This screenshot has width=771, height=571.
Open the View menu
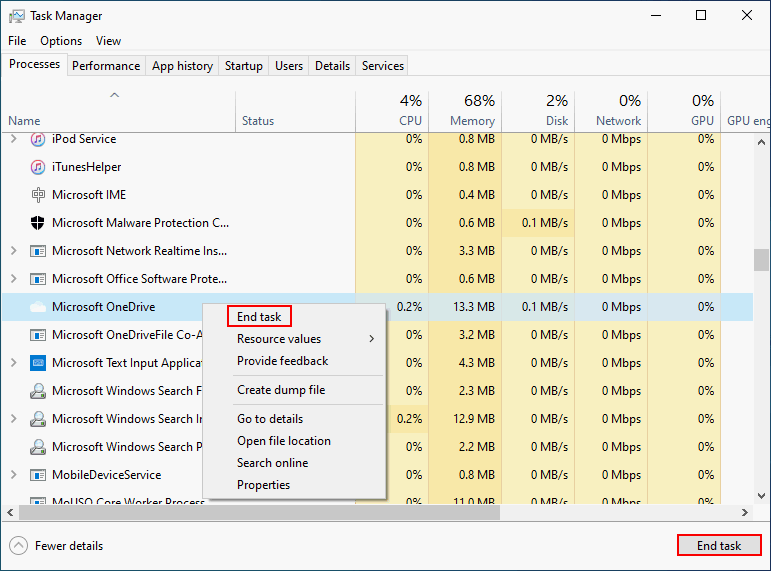108,41
